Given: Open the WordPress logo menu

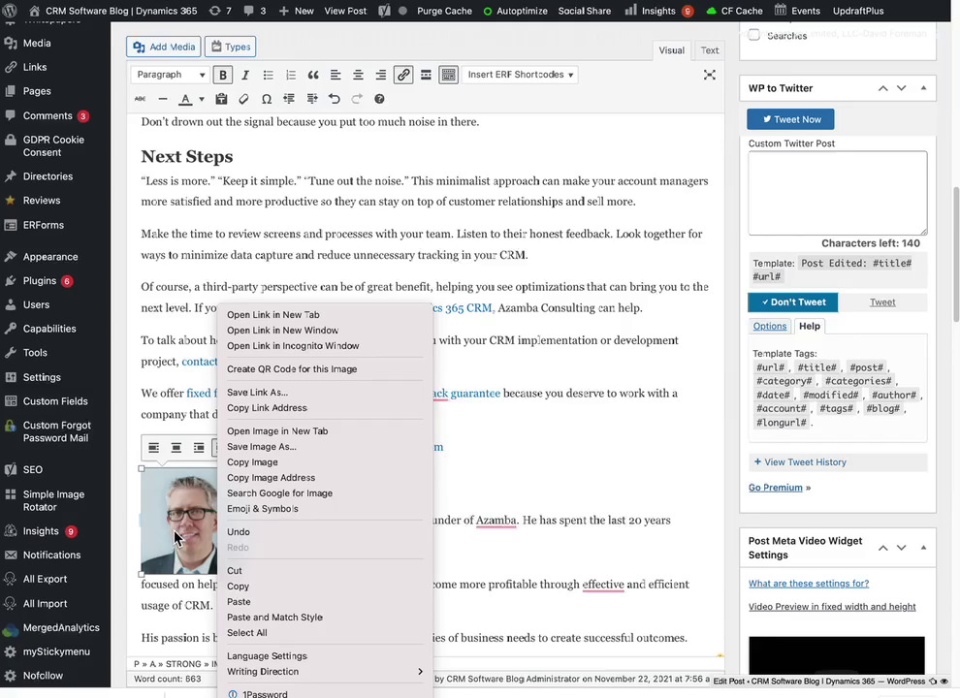Looking at the screenshot, I should (10, 10).
